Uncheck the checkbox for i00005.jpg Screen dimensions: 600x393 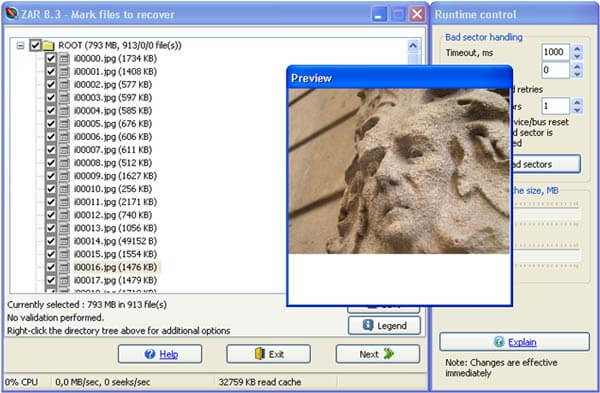[x=51, y=124]
